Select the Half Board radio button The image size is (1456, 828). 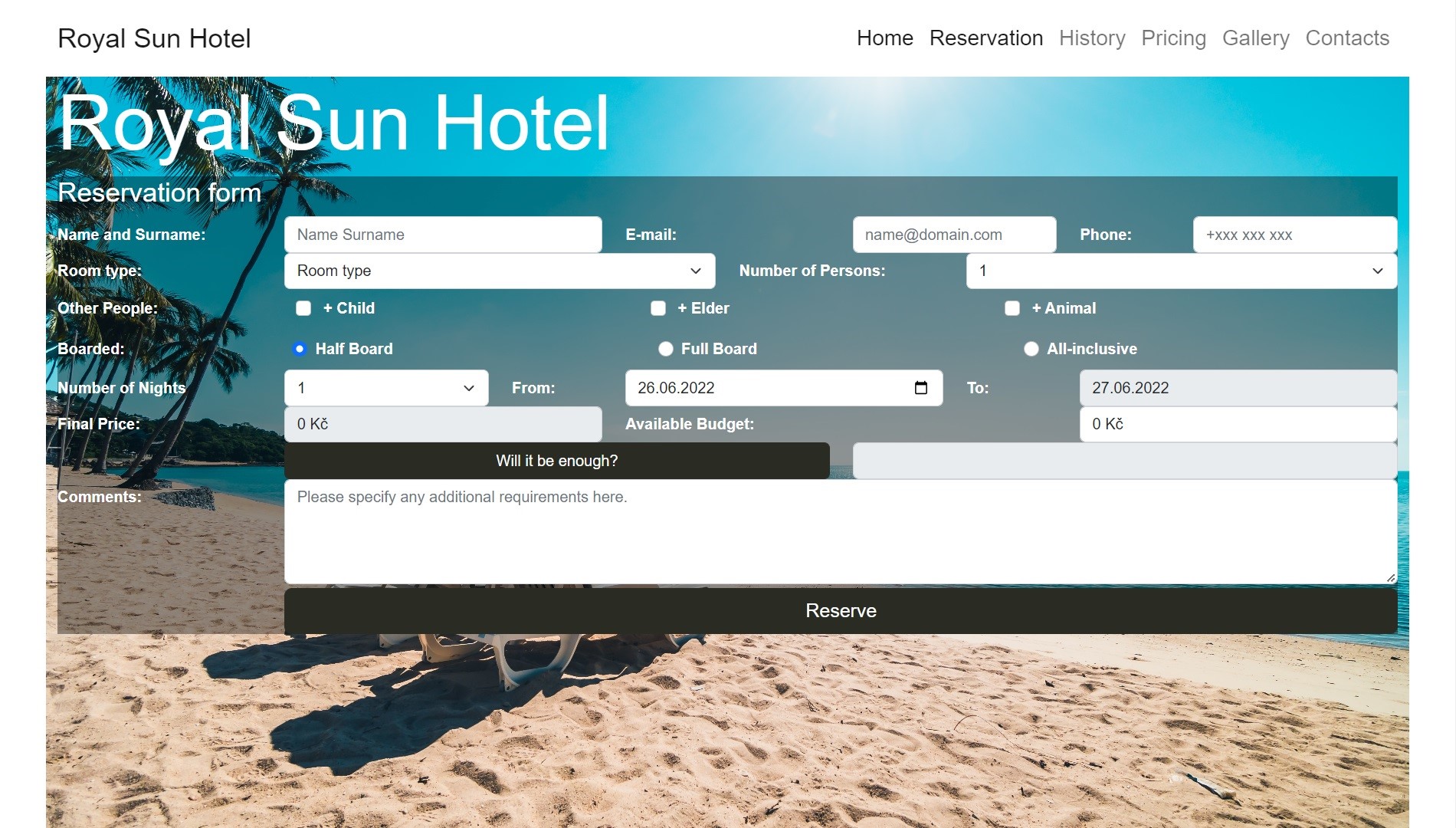click(x=300, y=349)
